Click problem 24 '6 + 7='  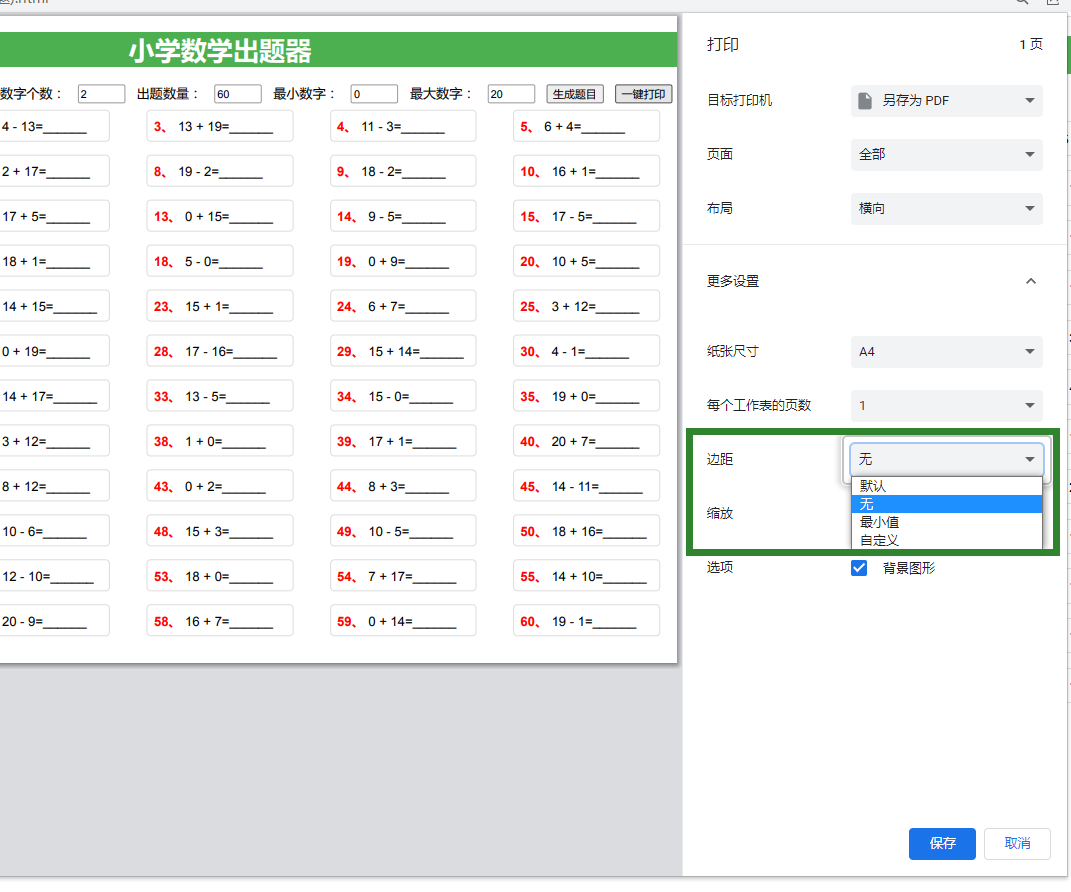click(403, 307)
